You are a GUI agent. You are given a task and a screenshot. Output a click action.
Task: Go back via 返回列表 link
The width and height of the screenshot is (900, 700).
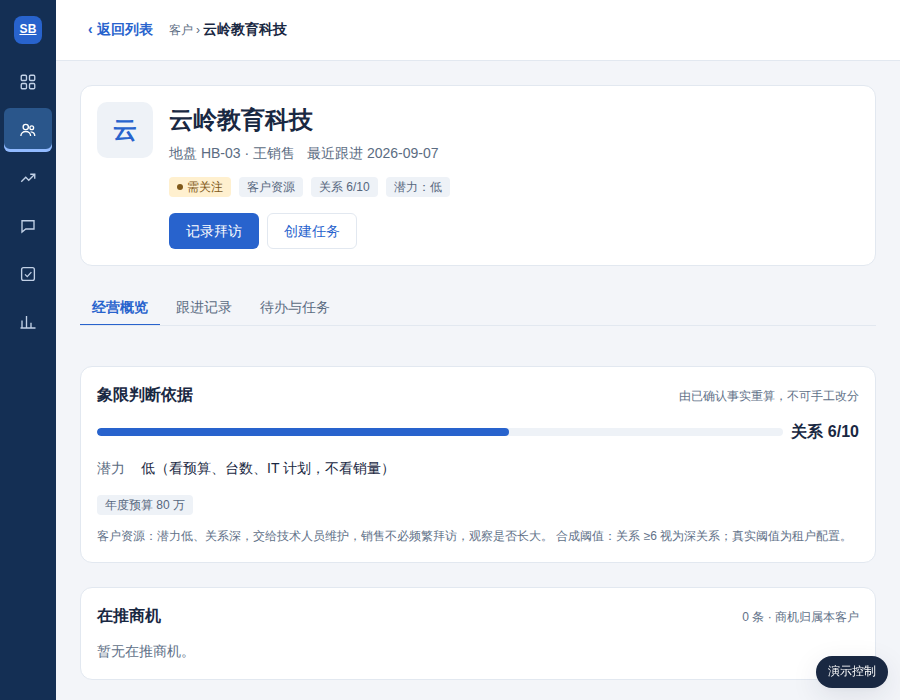120,29
